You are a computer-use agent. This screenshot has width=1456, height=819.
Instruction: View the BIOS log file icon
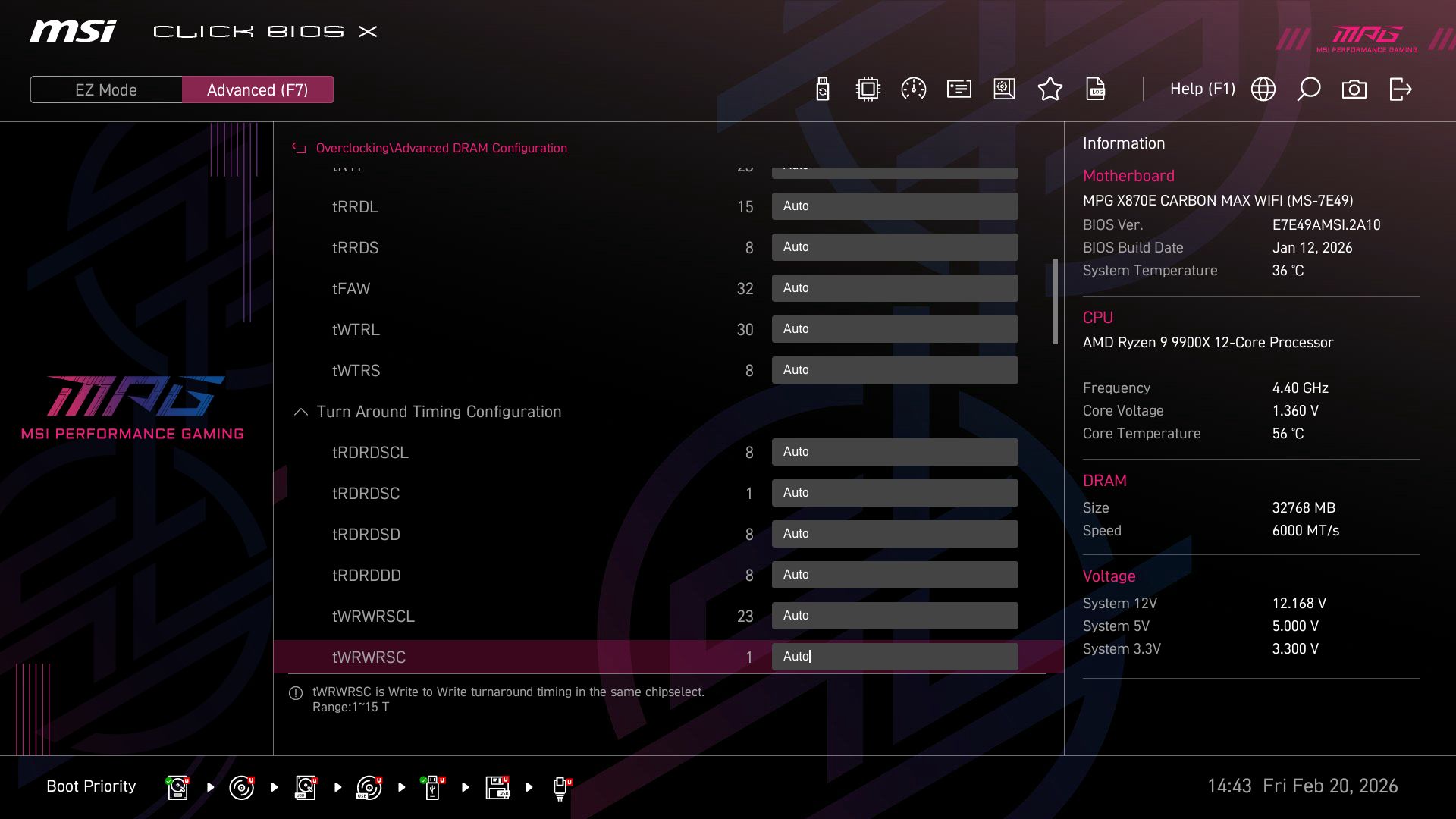click(1096, 89)
